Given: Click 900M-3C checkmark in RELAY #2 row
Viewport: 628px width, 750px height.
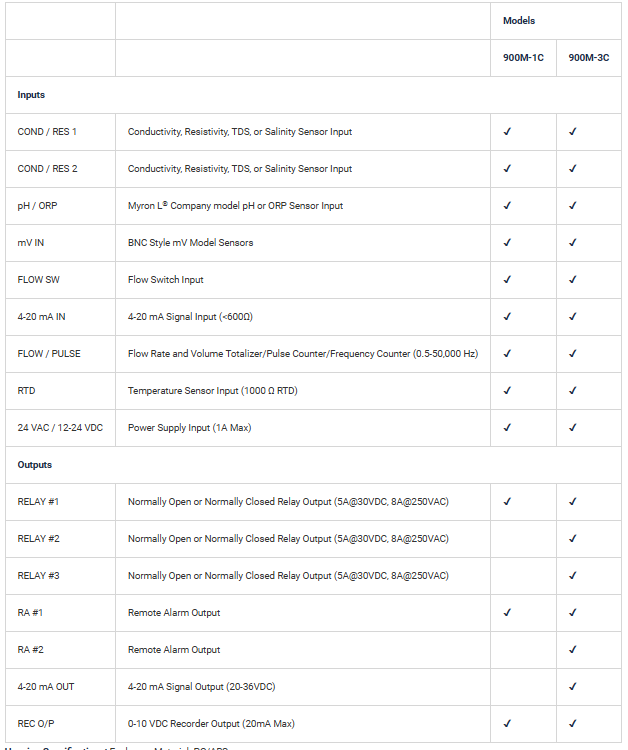Looking at the screenshot, I should tap(573, 539).
